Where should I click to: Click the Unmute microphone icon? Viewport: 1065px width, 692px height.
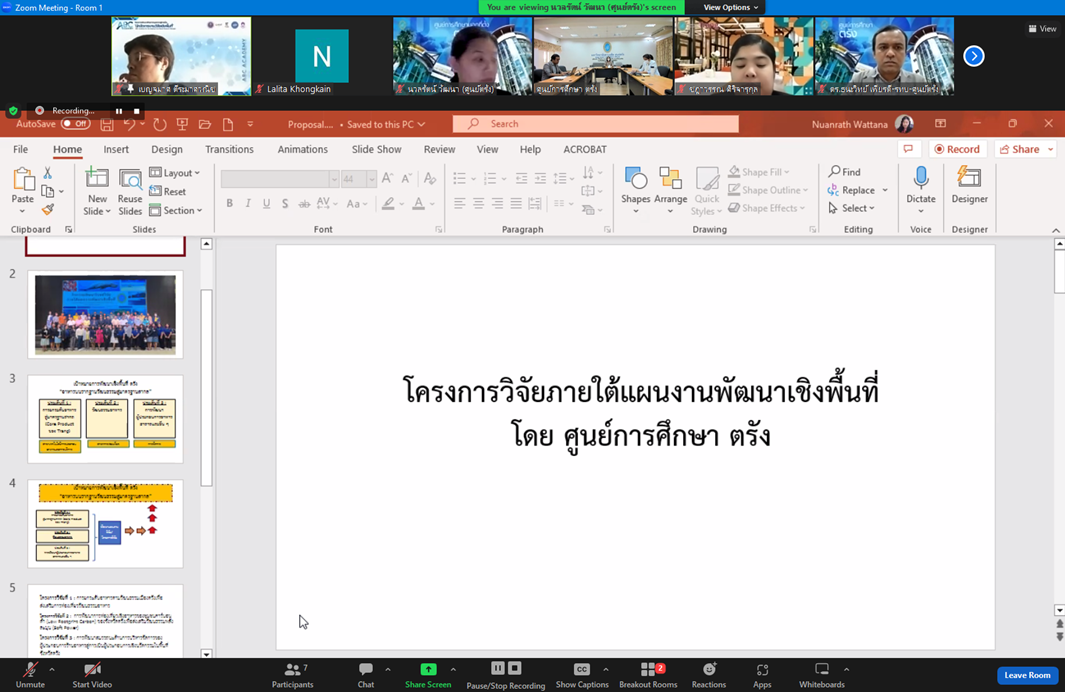pyautogui.click(x=30, y=670)
